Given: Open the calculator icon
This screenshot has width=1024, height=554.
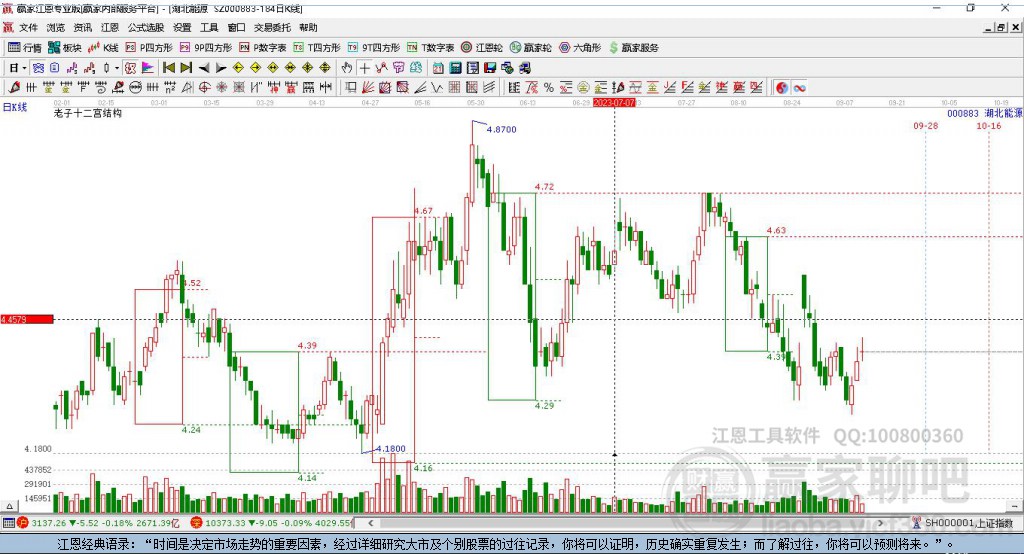Looking at the screenshot, I should (455, 68).
